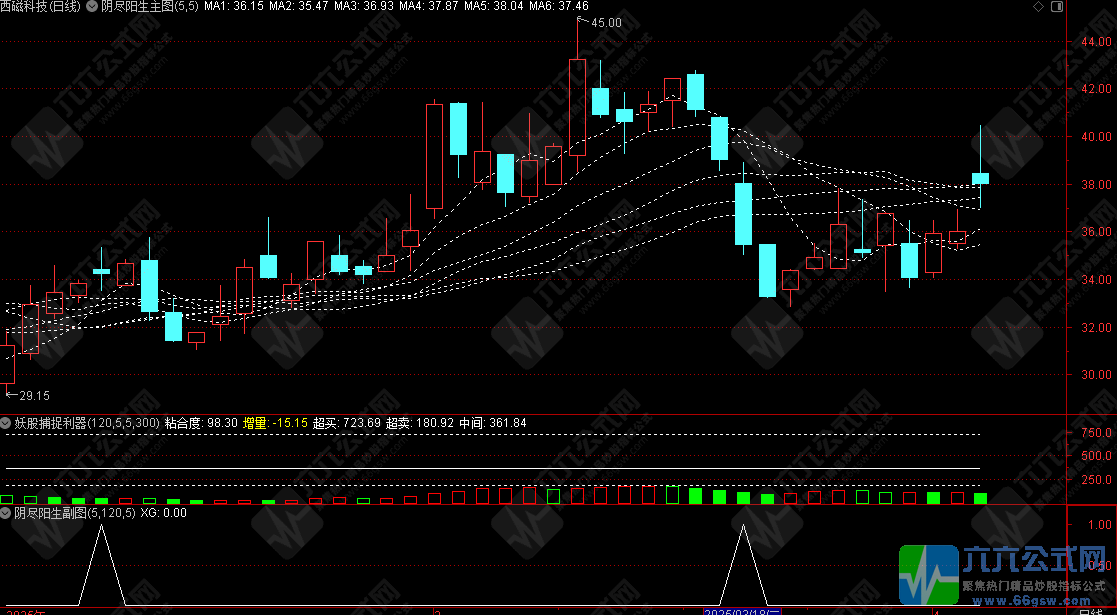Select the 妖股捕捉利器(120,5,5,300) indicator label
Image resolution: width=1117 pixels, height=615 pixels.
tap(86, 423)
